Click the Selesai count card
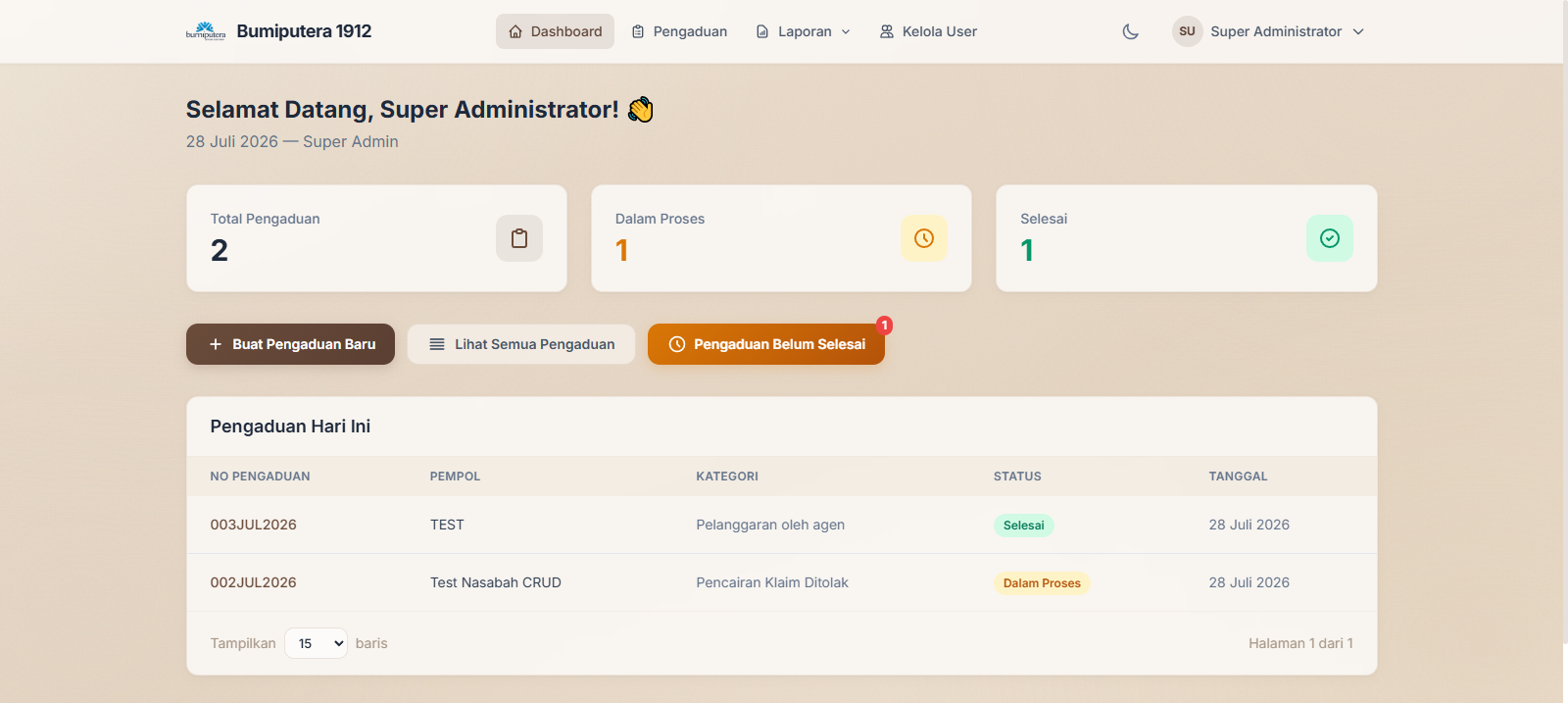The image size is (1568, 703). tap(1187, 238)
